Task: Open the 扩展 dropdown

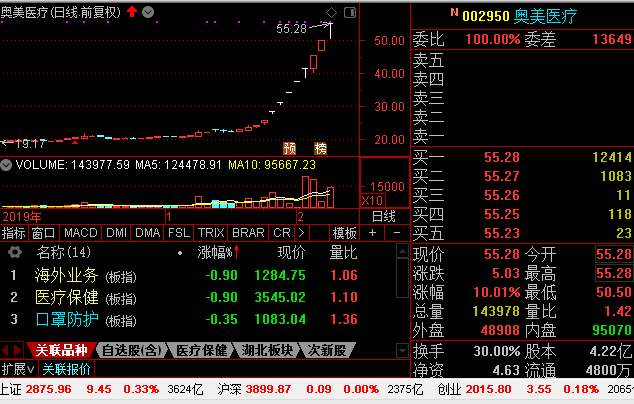Action: pyautogui.click(x=18, y=369)
